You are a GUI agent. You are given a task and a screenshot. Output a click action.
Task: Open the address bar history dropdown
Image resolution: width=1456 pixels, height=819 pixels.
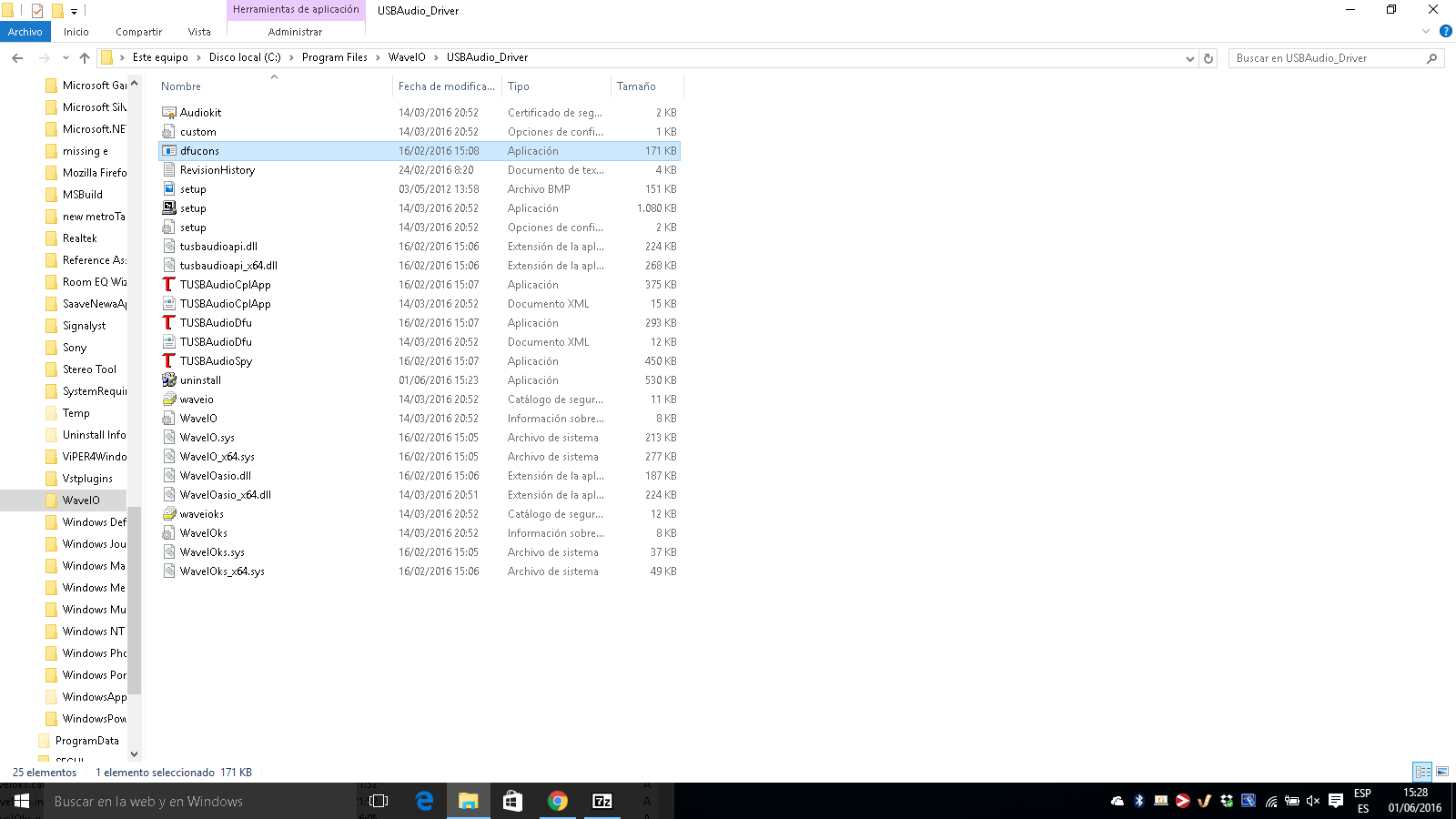point(1189,58)
